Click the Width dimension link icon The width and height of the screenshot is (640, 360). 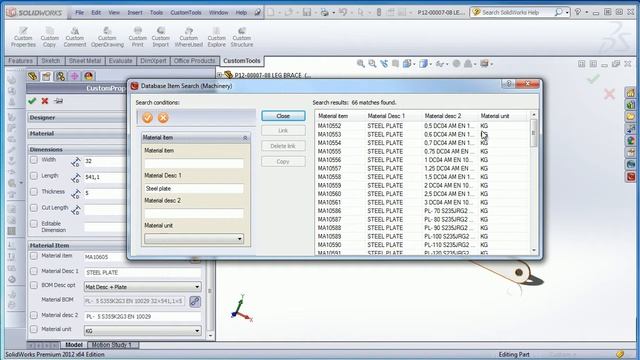[x=76, y=162]
